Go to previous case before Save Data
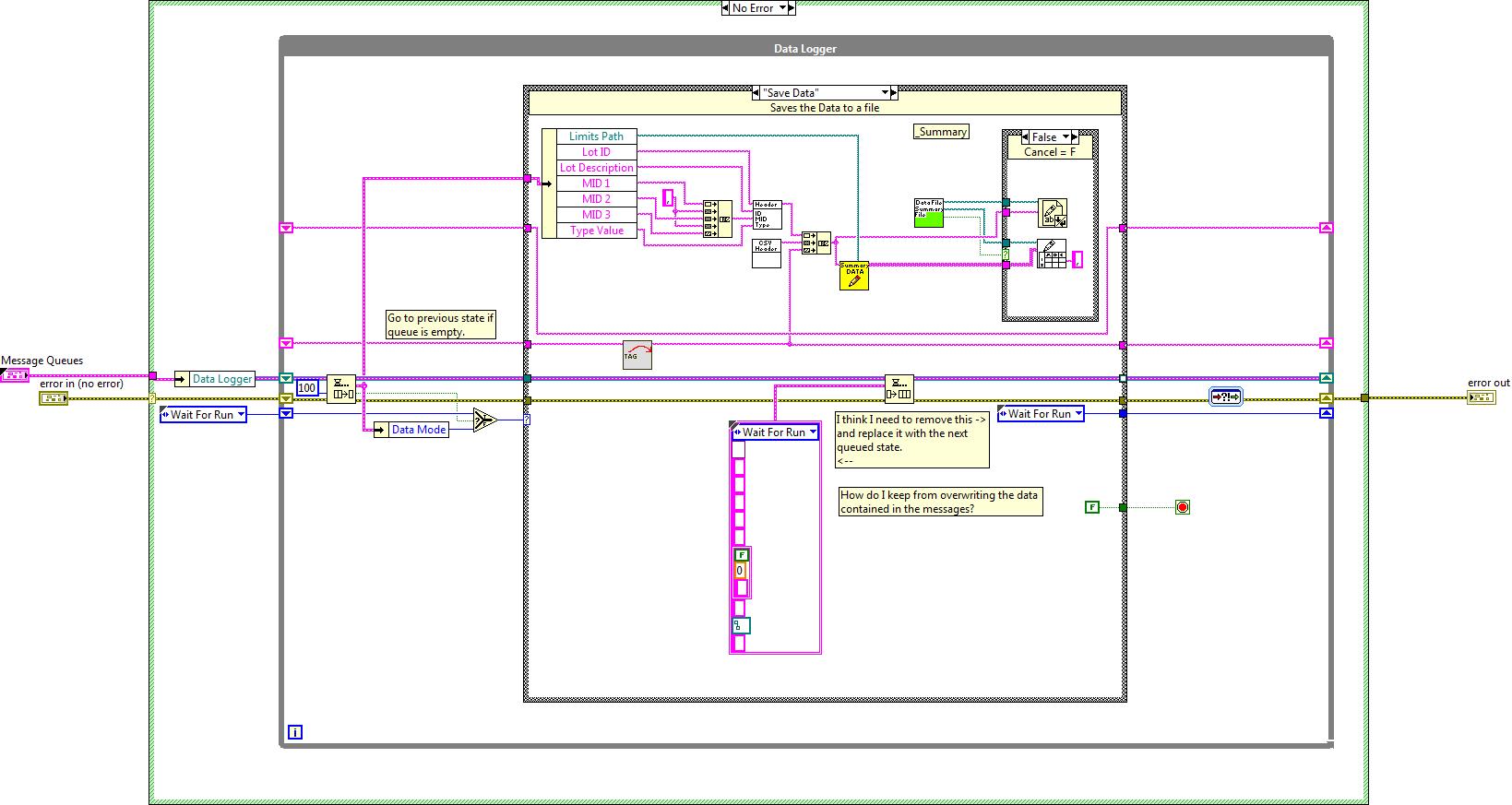Screen dimensions: 1512x805 click(x=756, y=93)
